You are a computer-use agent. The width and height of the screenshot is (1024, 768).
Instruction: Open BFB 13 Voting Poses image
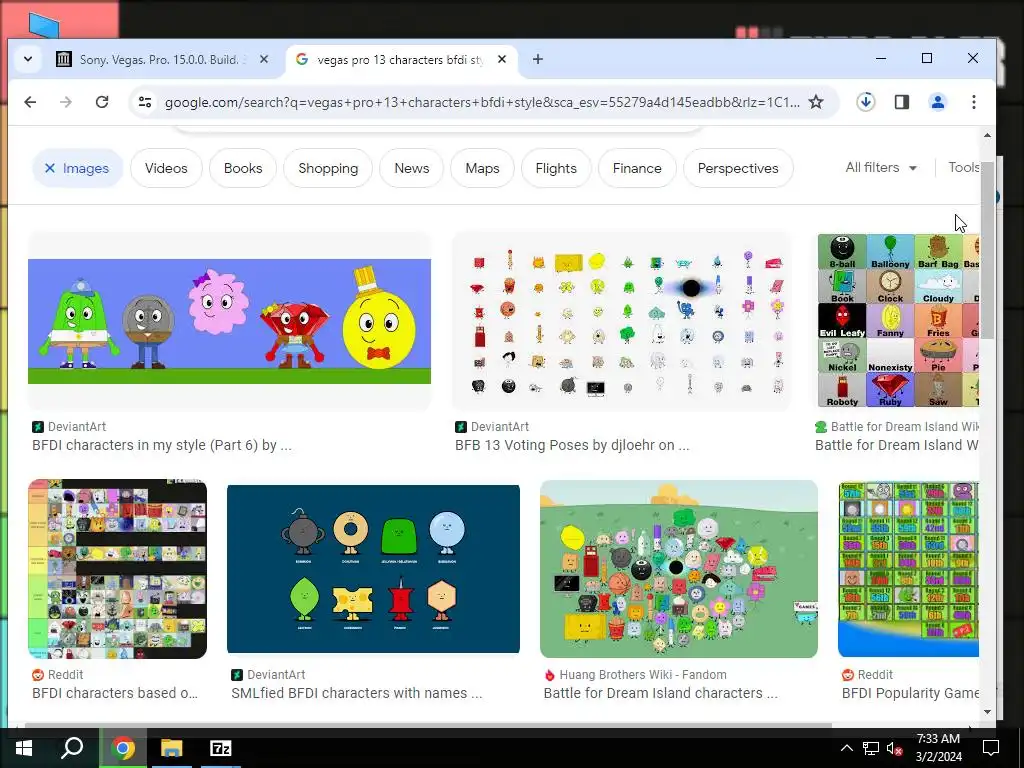[622, 321]
